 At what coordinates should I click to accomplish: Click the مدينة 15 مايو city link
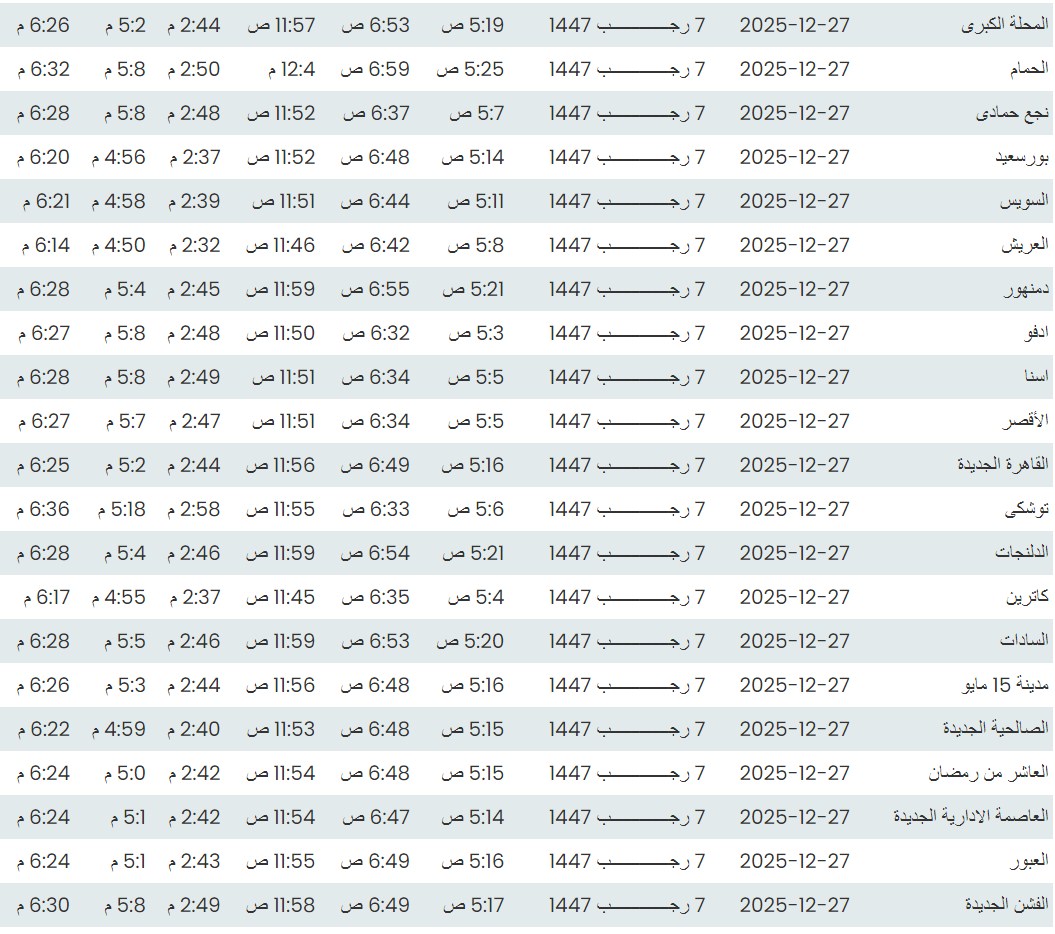(1004, 685)
